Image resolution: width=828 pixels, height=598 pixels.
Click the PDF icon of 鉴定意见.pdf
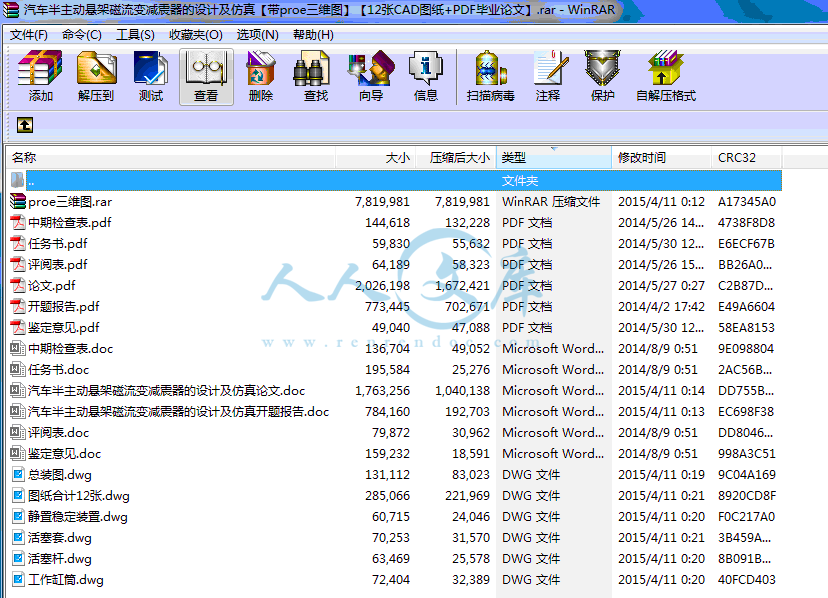pos(18,328)
